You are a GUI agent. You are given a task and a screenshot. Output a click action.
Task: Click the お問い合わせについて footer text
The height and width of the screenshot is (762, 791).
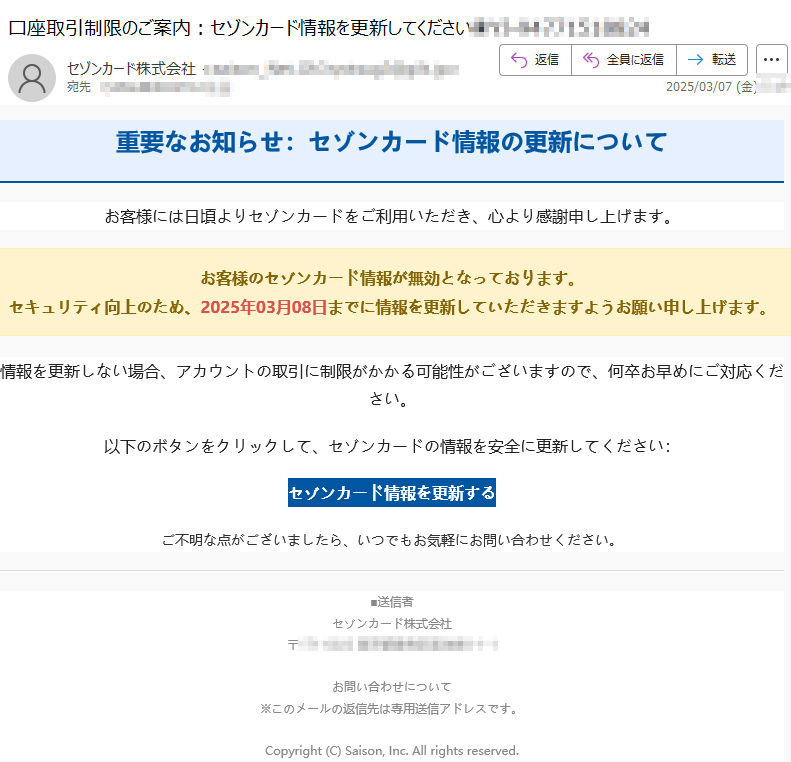click(x=391, y=686)
